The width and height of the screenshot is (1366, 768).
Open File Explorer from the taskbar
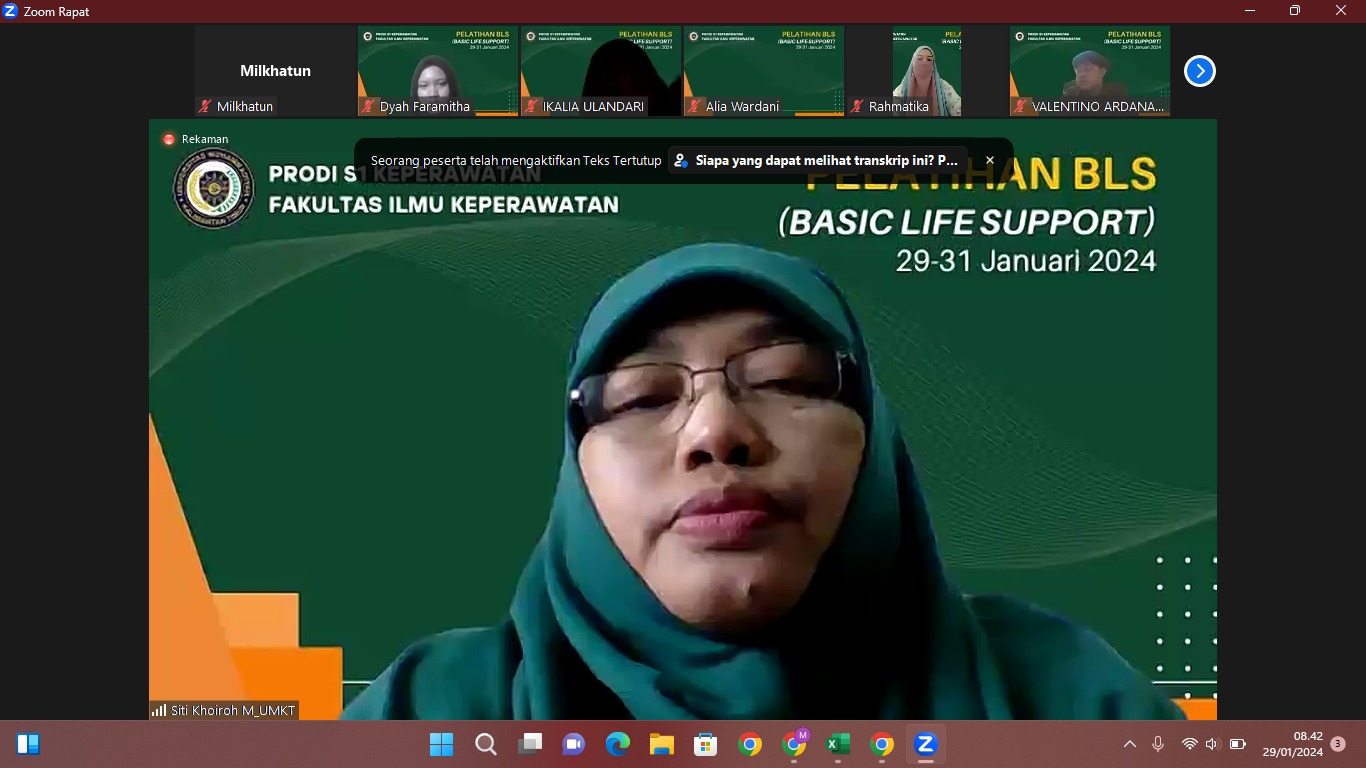coord(662,744)
